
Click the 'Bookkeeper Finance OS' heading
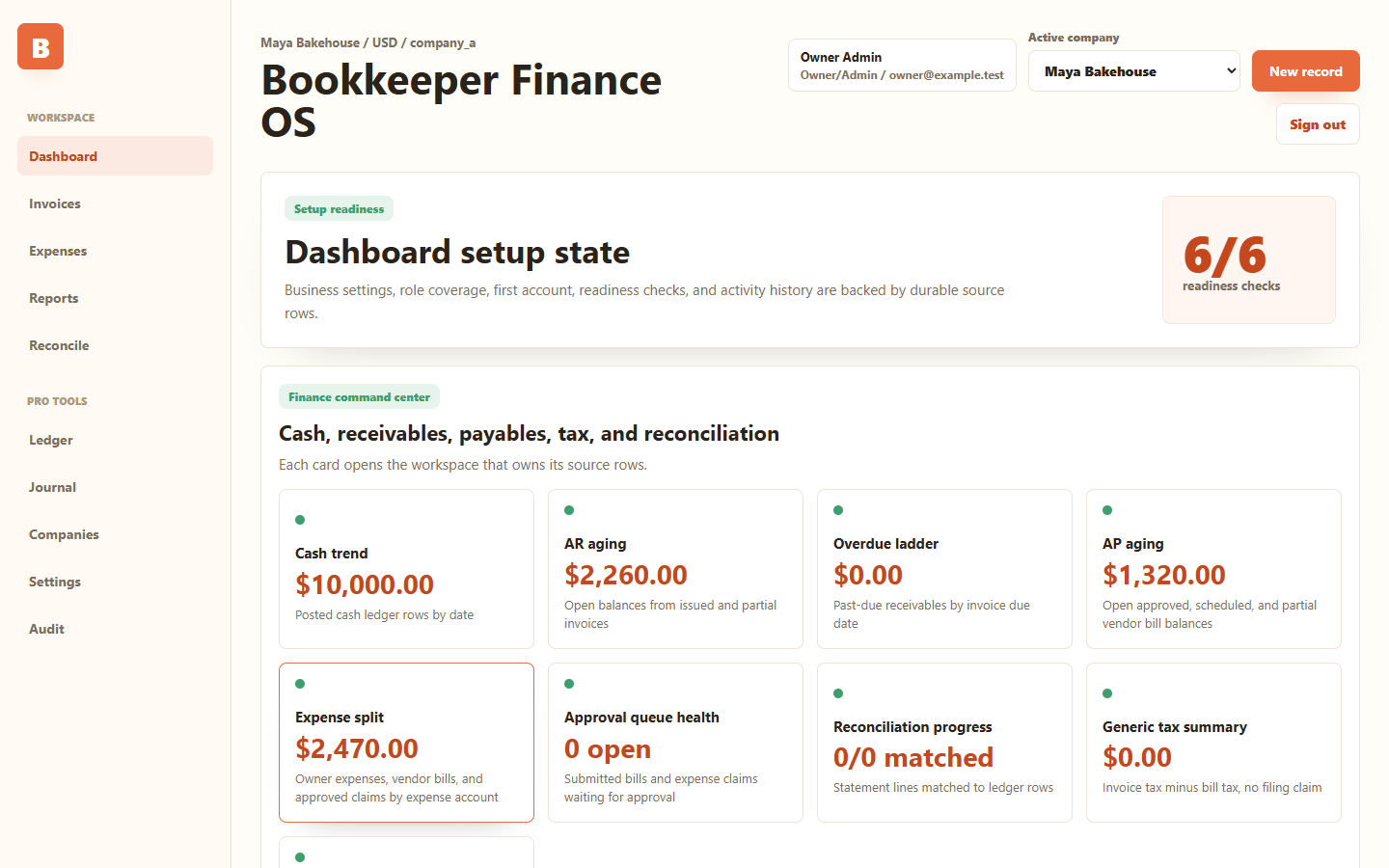tap(461, 100)
